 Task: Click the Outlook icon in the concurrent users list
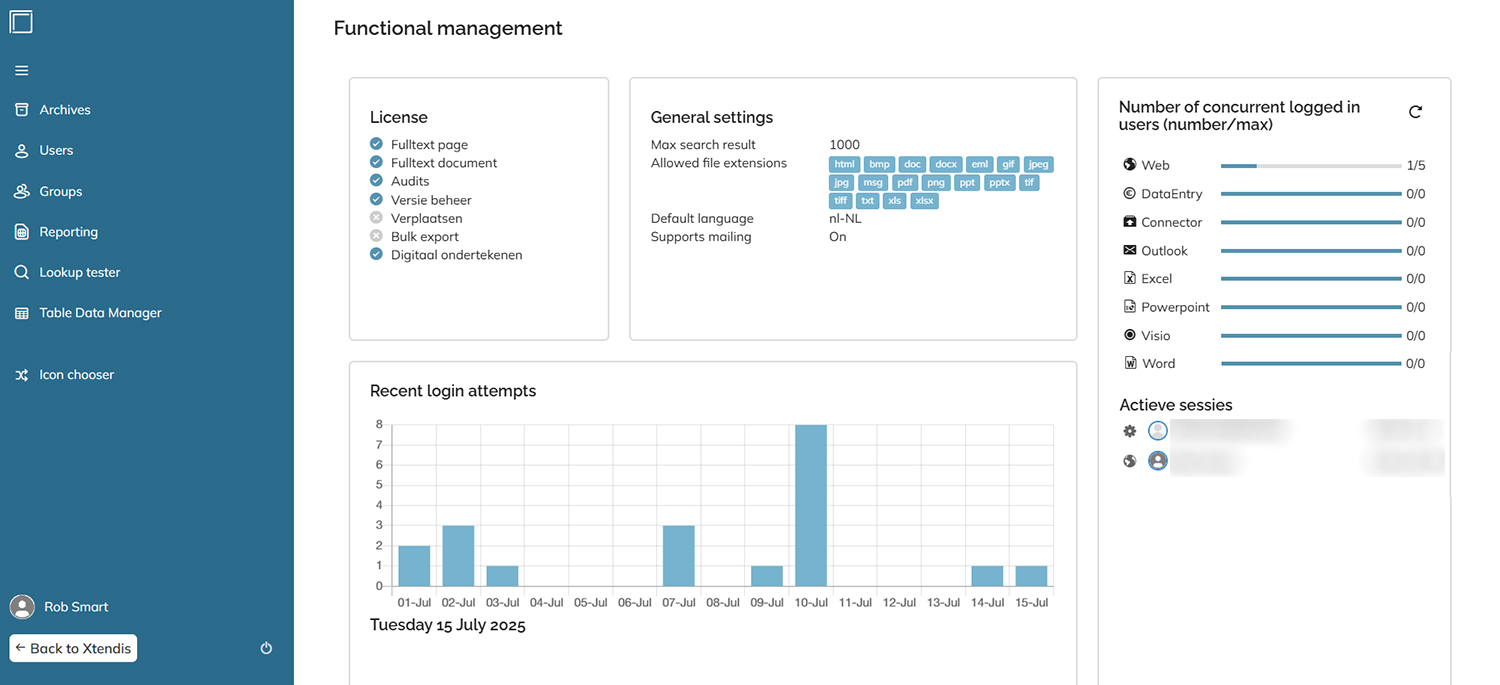point(1129,250)
